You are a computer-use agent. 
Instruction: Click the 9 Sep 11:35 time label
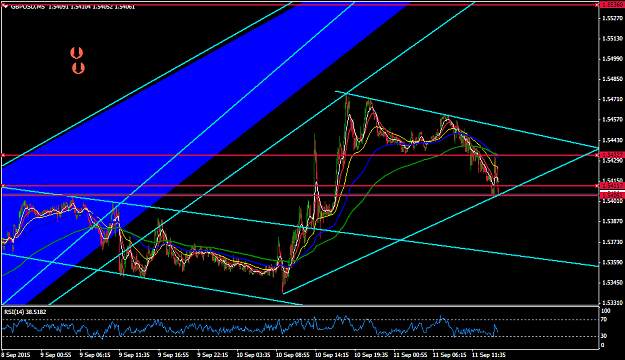[134, 354]
